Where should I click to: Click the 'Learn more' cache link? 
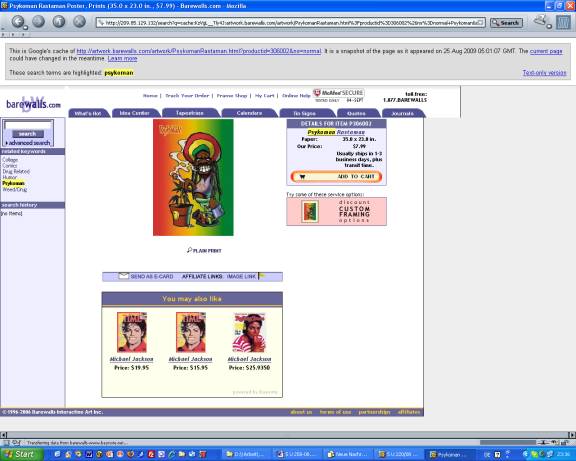pyautogui.click(x=122, y=58)
